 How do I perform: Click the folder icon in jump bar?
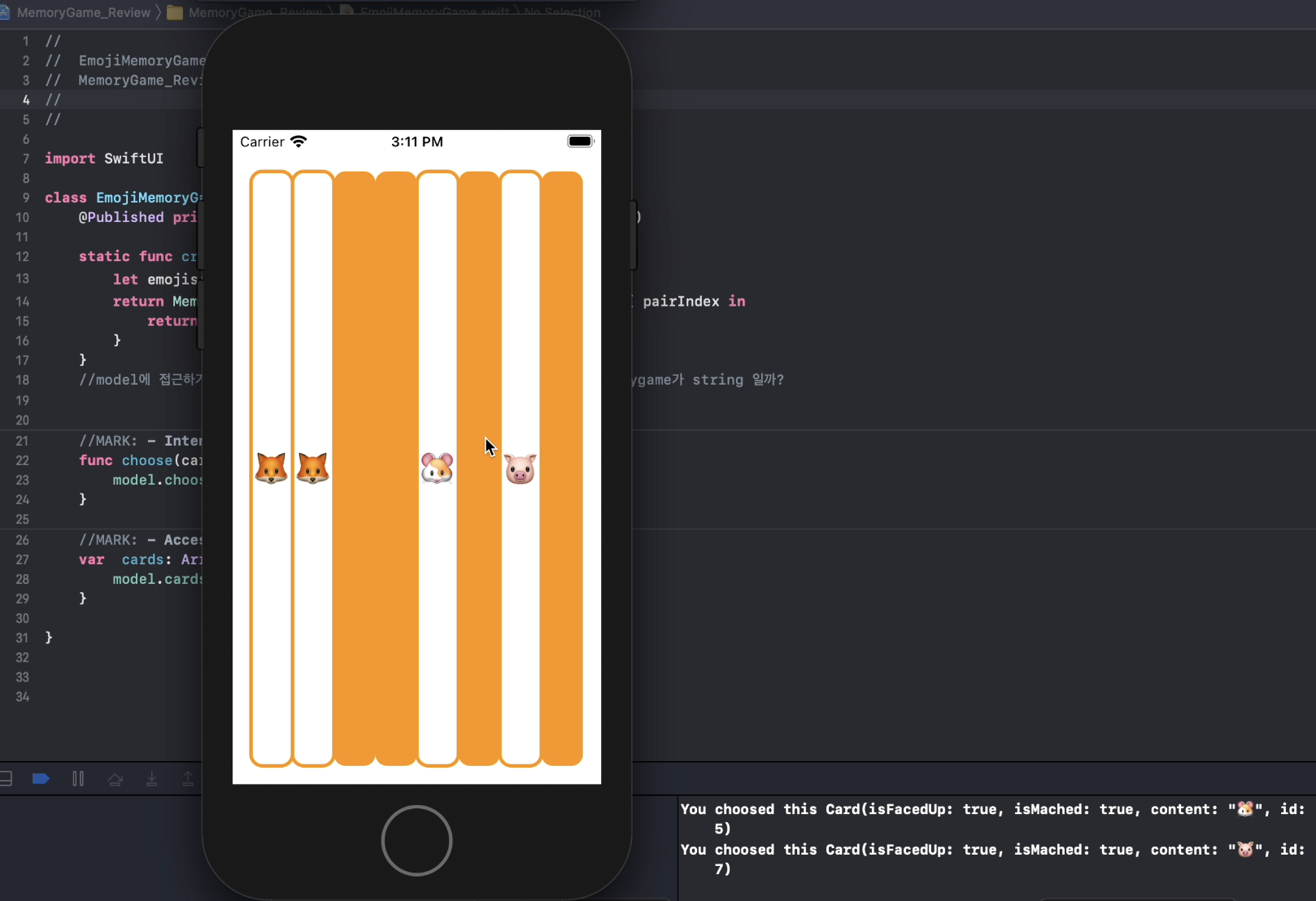click(174, 12)
